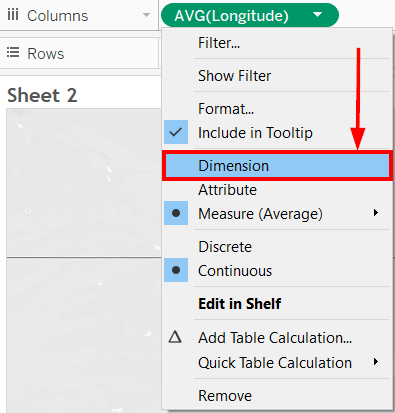
Task: Click Remove in the context menu
Action: [225, 396]
